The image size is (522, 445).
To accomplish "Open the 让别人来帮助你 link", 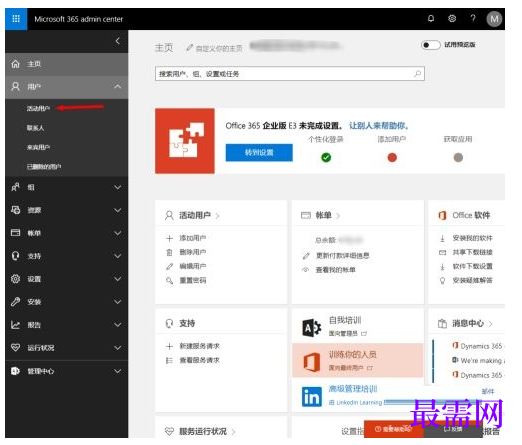I will pos(379,126).
